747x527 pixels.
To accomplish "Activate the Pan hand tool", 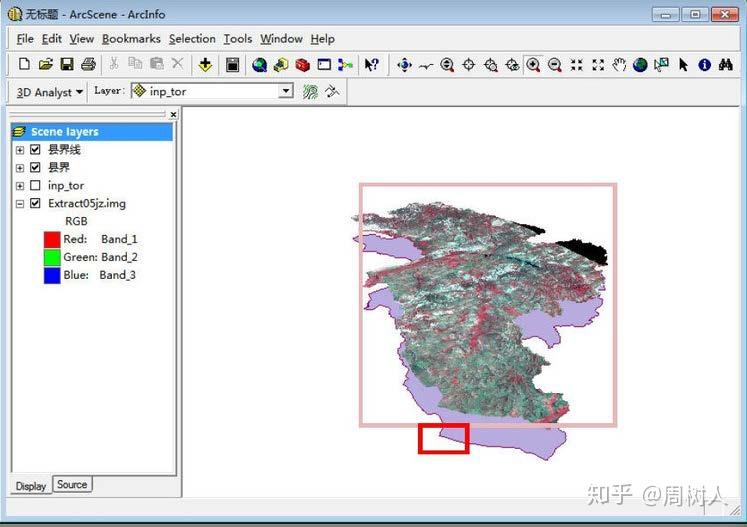I will point(619,65).
